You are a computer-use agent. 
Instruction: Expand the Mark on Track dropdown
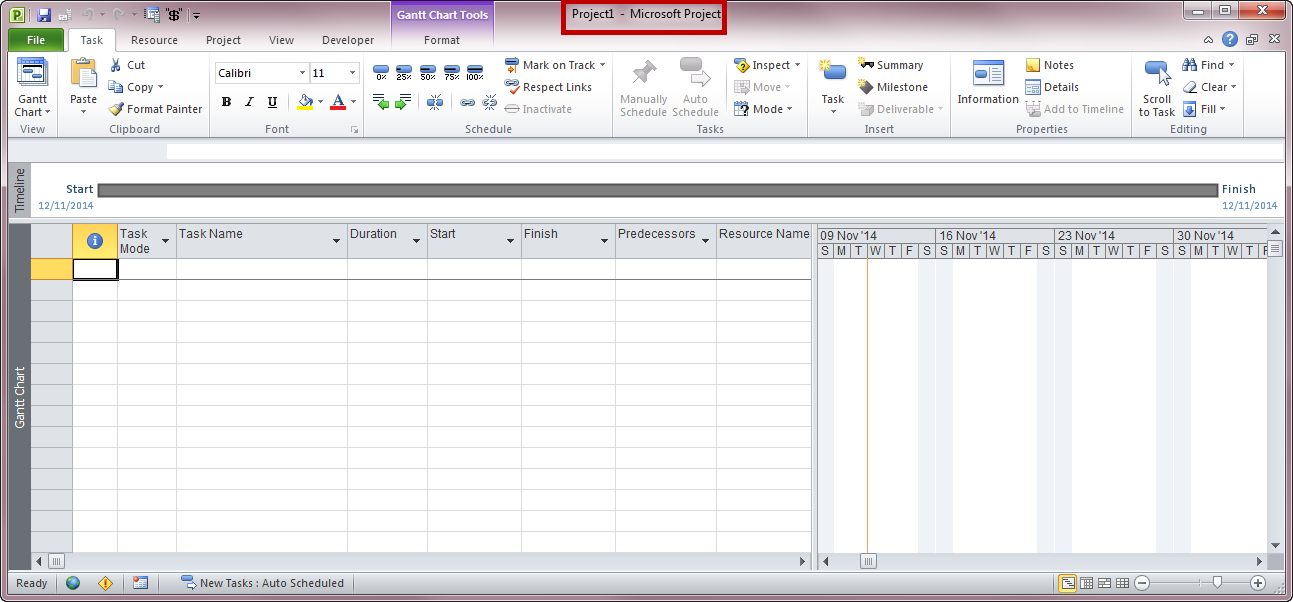(603, 65)
